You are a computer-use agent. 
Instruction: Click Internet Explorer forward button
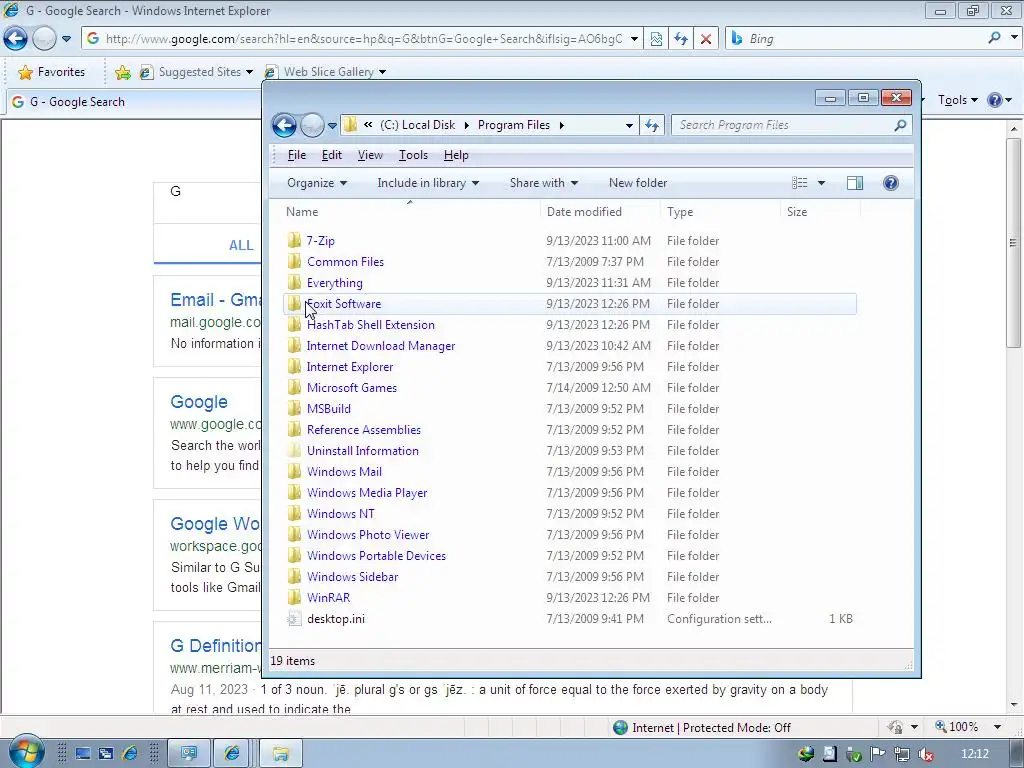[x=44, y=39]
